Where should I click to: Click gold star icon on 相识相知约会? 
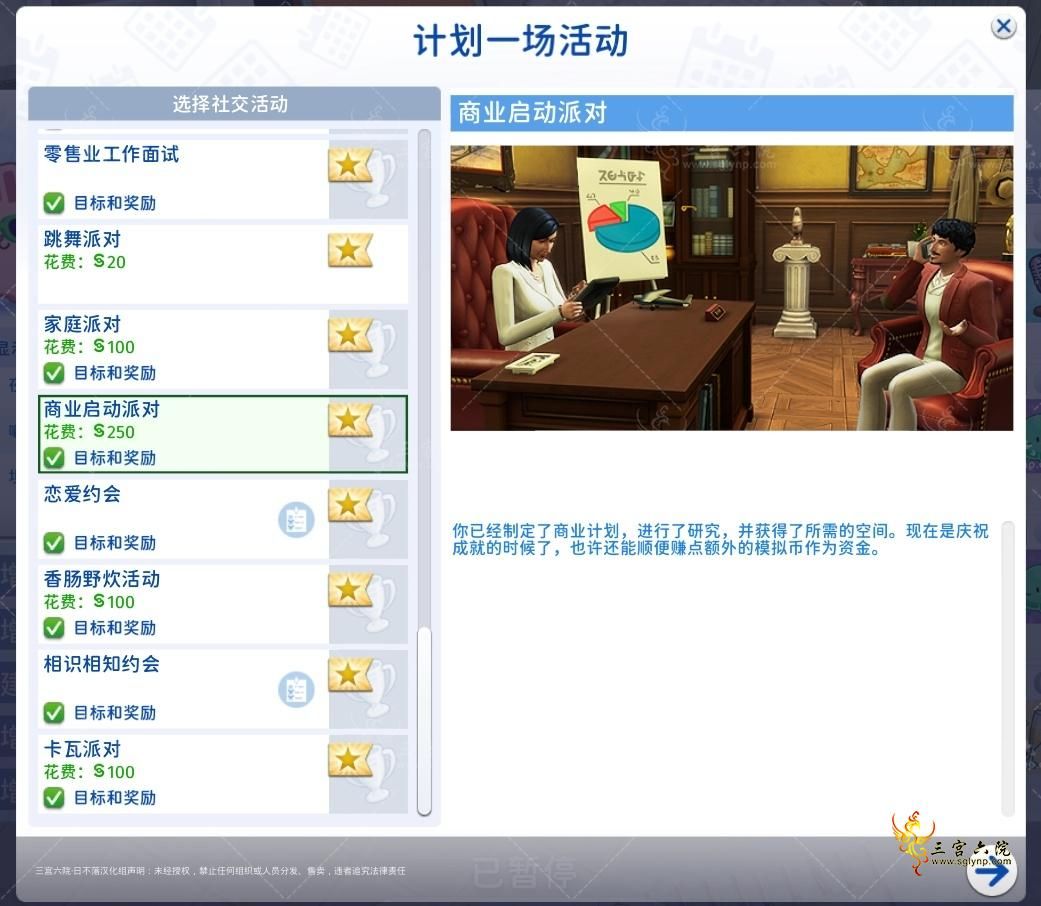pos(349,674)
